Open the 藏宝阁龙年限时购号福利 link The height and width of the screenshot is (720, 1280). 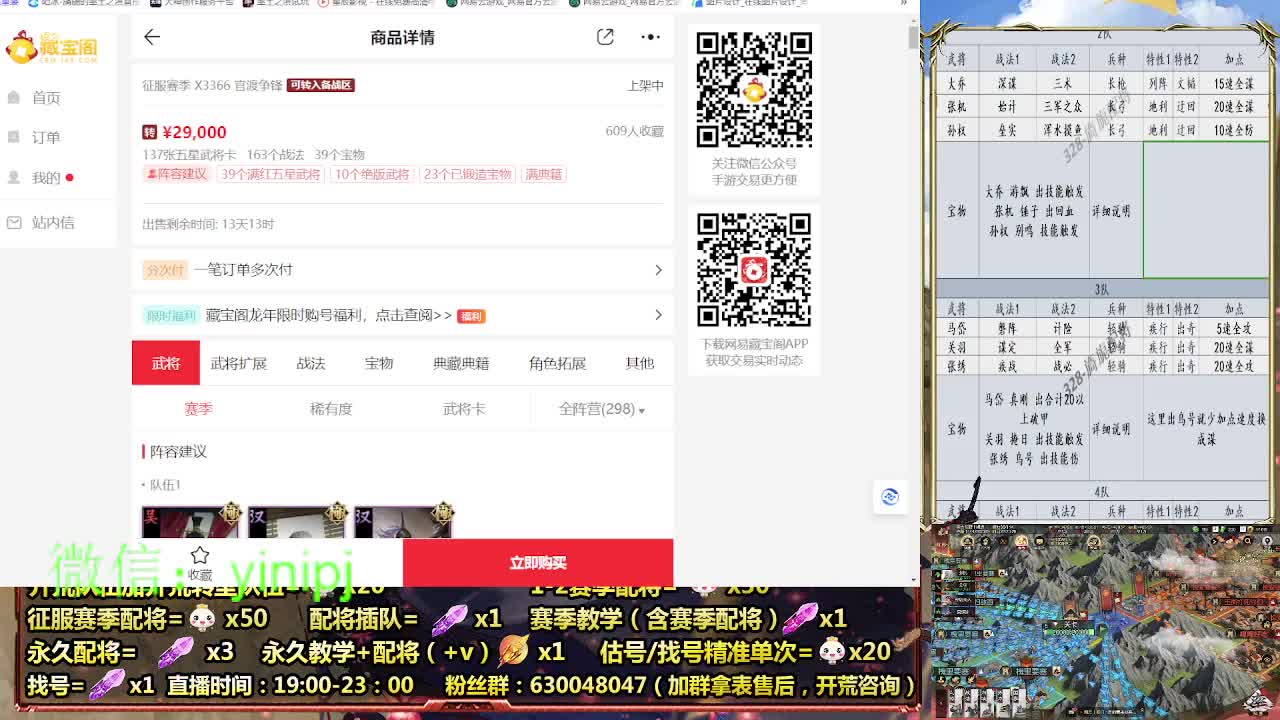[329, 315]
